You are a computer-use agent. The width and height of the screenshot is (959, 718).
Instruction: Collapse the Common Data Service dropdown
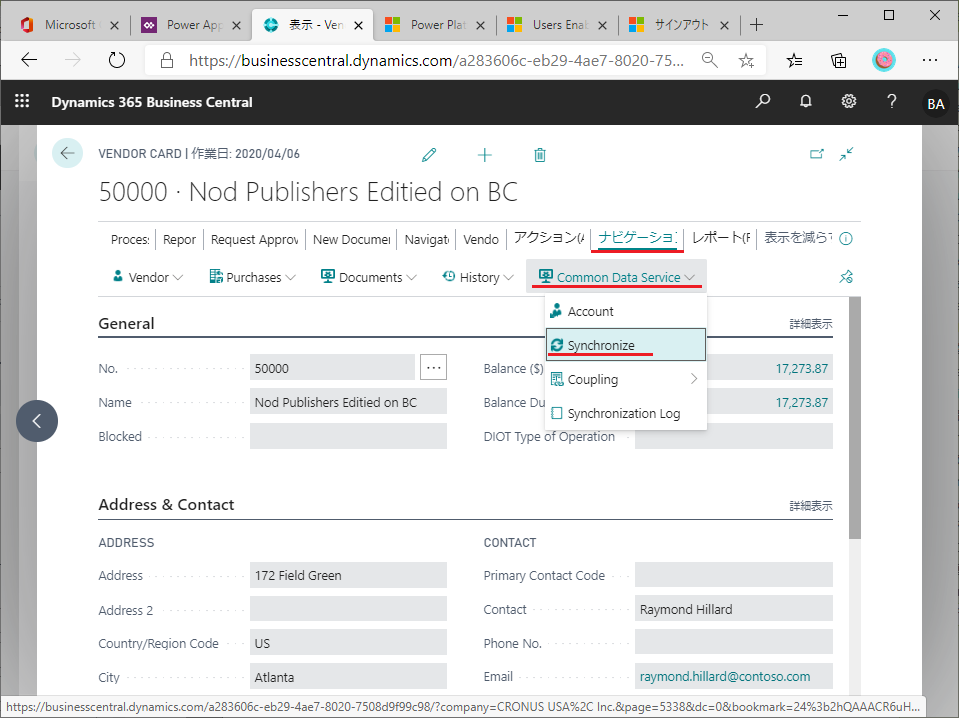616,277
